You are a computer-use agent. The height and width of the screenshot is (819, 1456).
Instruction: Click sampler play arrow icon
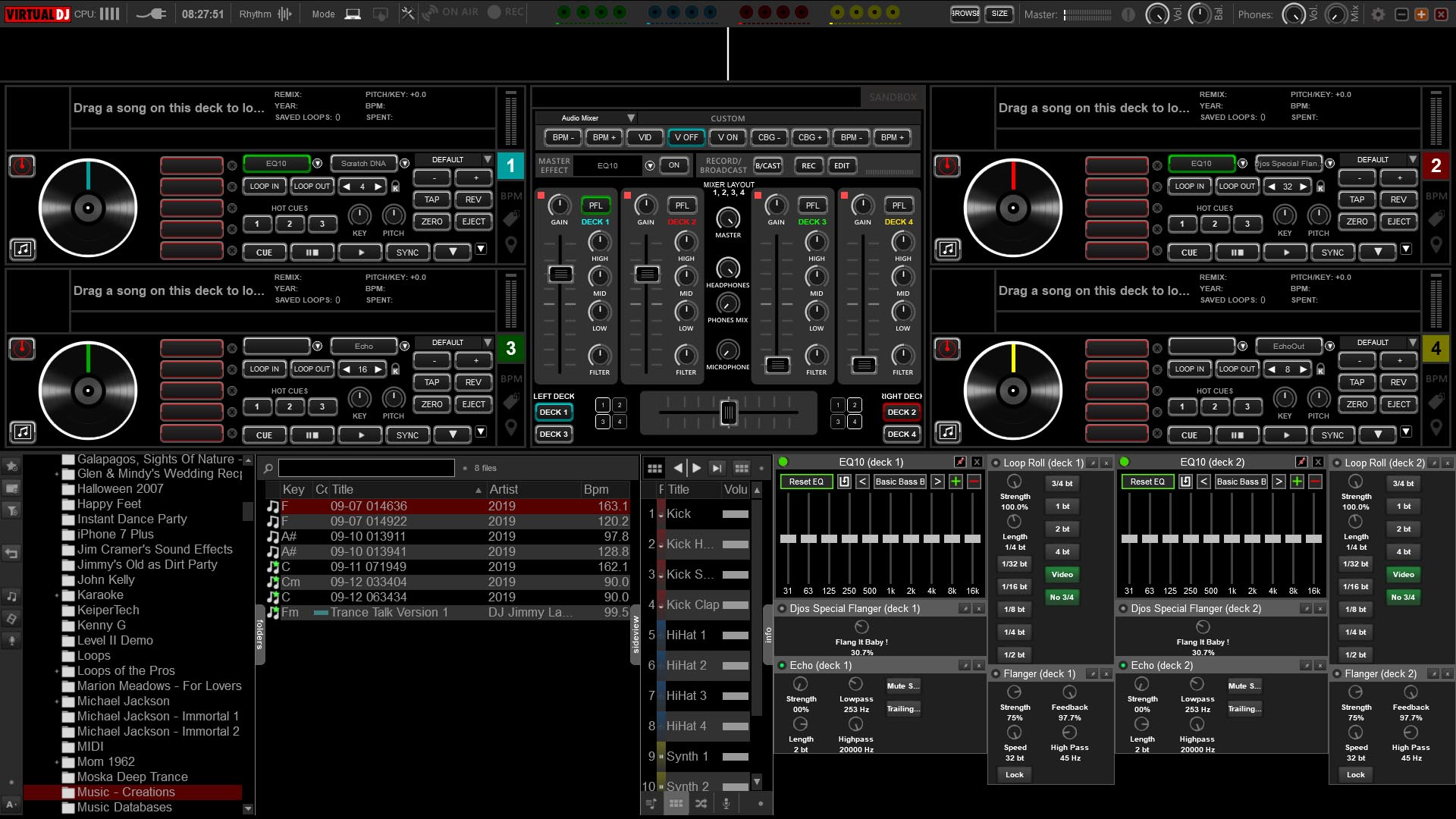click(696, 468)
